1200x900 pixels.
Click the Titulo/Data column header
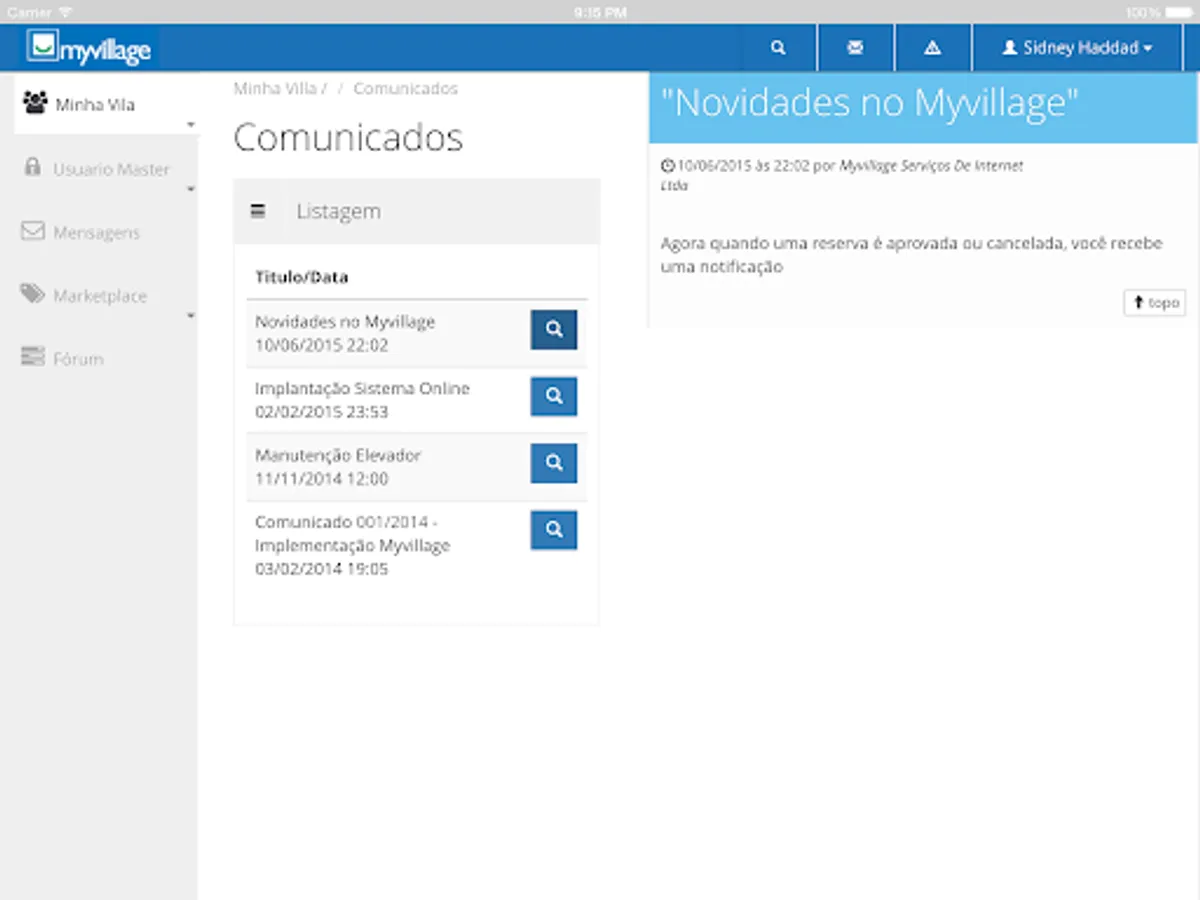pyautogui.click(x=301, y=277)
